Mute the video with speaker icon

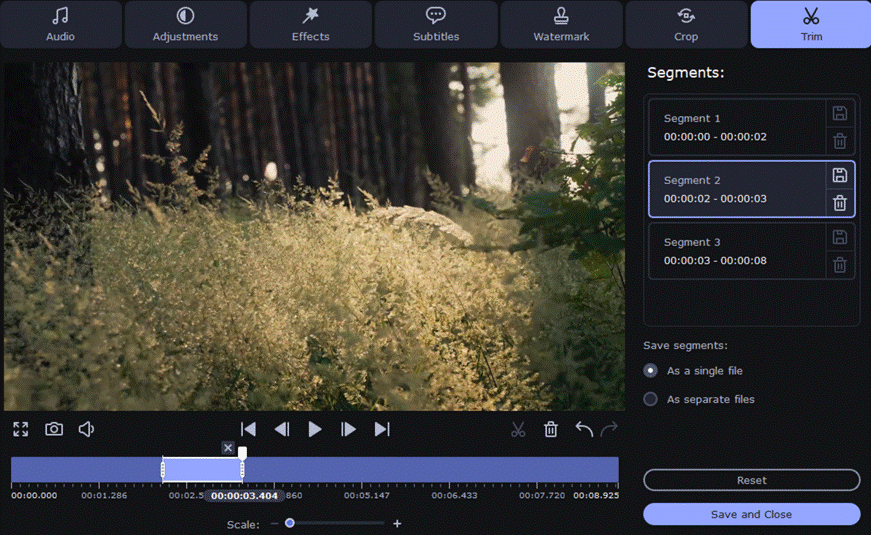click(87, 429)
